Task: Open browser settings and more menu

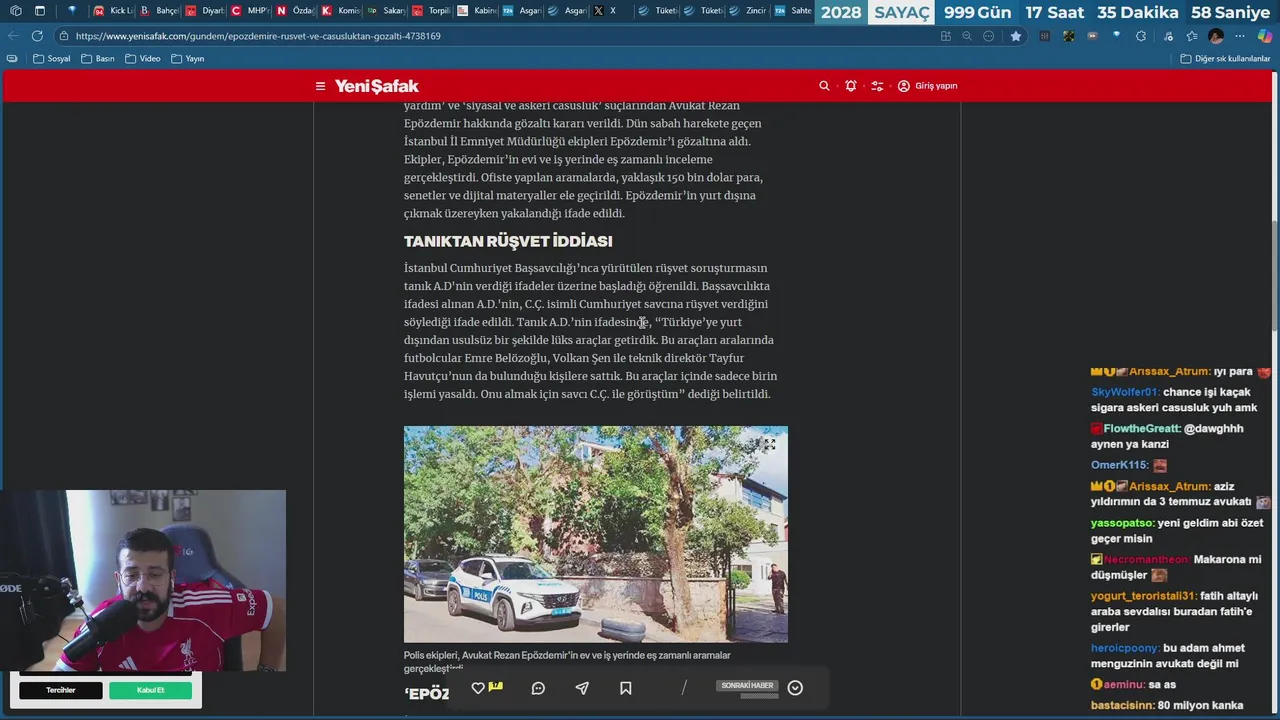Action: (1240, 36)
